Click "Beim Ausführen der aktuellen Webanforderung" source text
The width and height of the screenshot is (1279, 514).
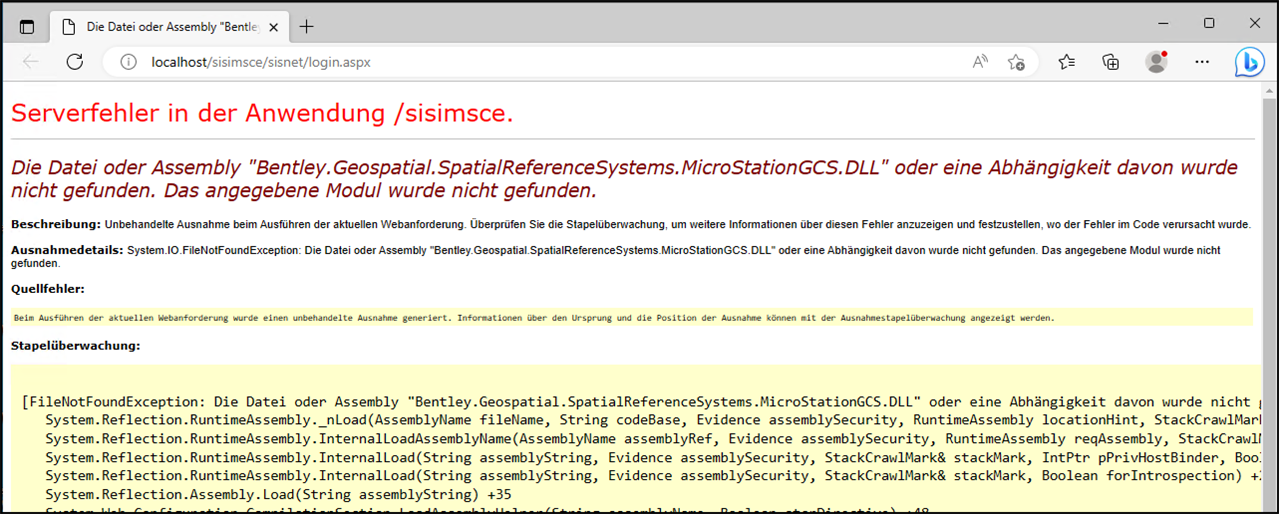click(534, 318)
